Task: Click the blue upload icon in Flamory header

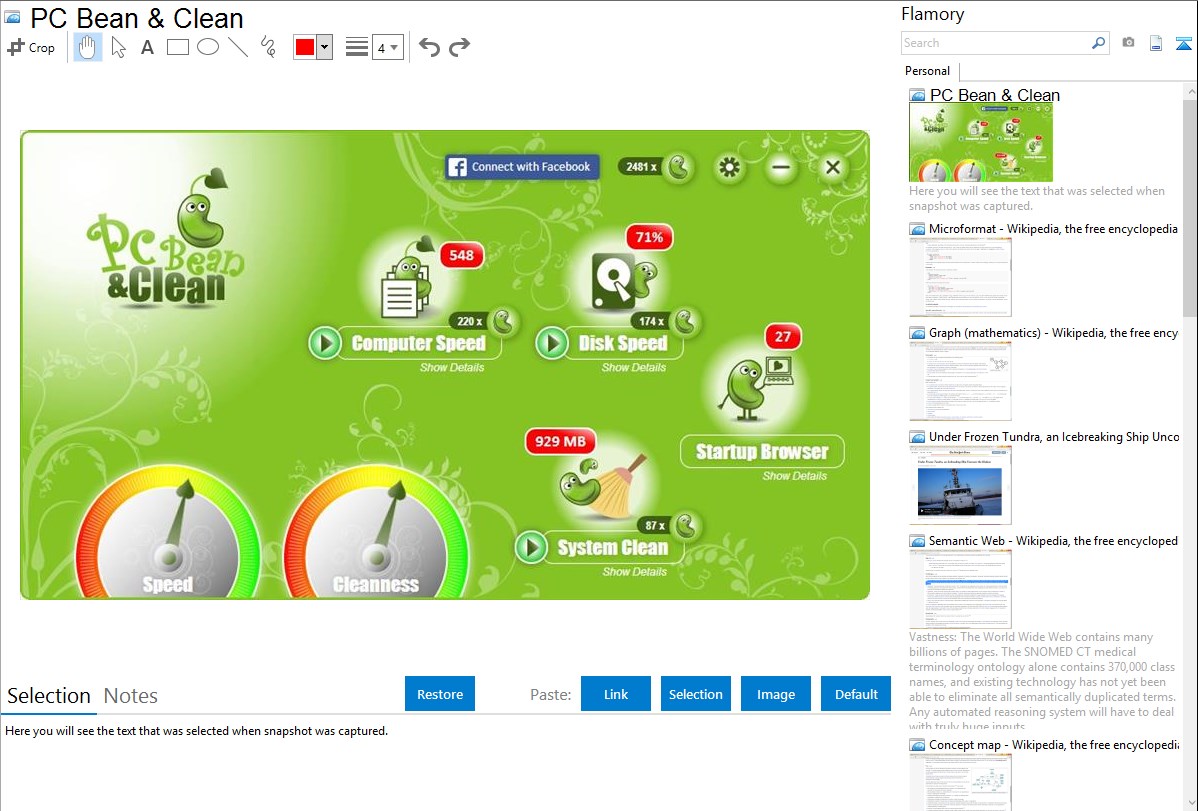Action: click(1183, 43)
